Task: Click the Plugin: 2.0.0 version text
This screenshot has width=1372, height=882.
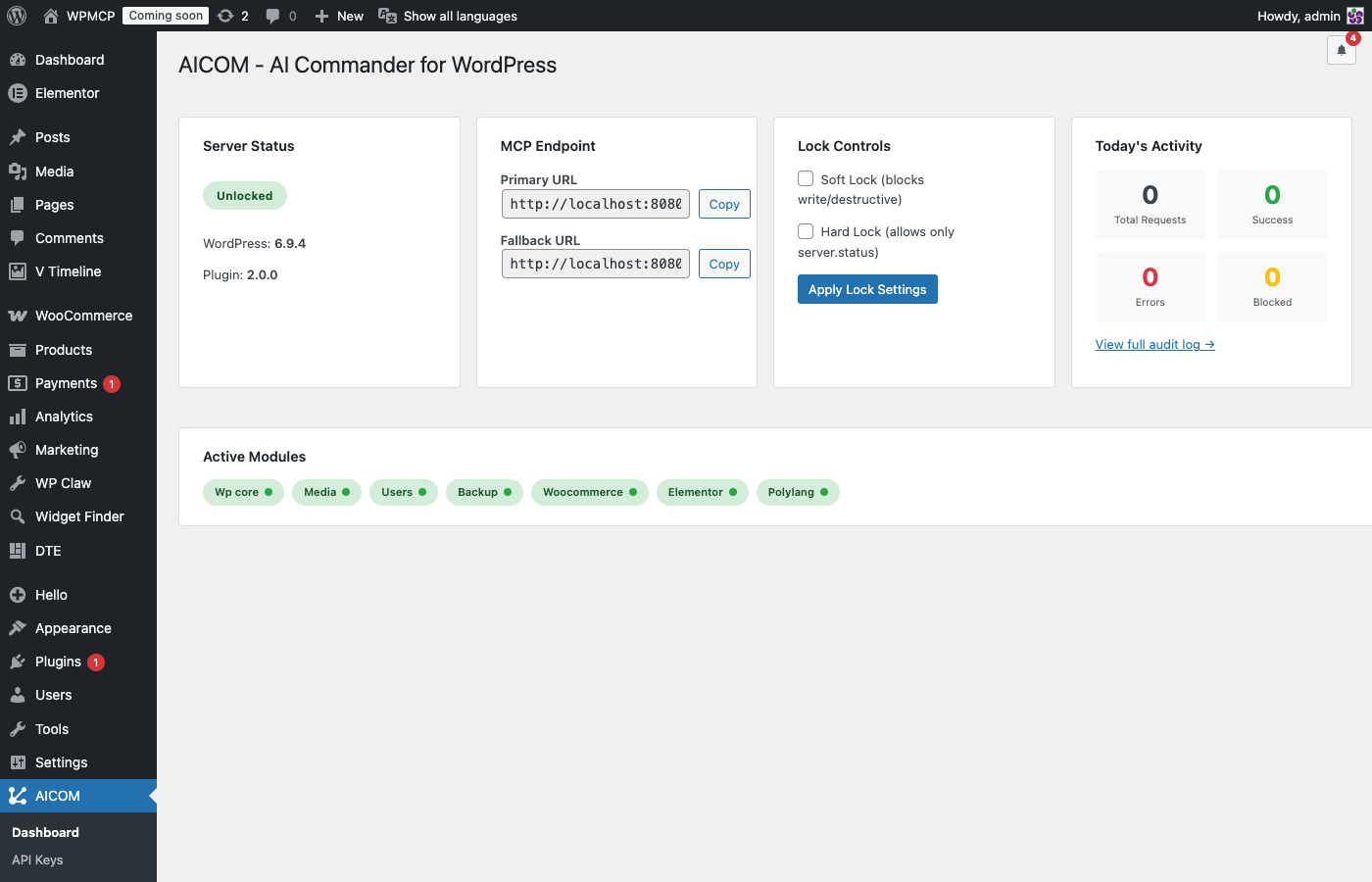Action: click(240, 274)
